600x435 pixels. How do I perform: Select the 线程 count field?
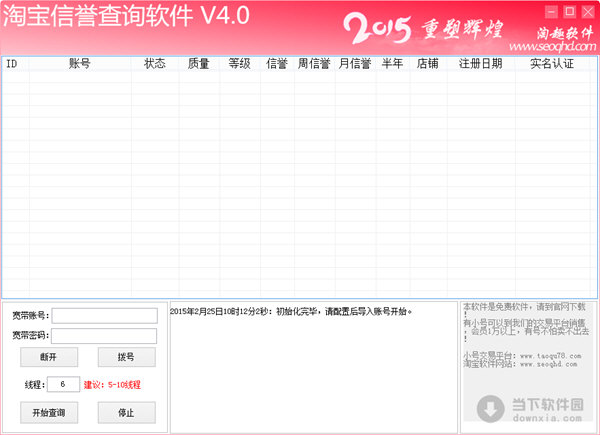click(x=63, y=384)
